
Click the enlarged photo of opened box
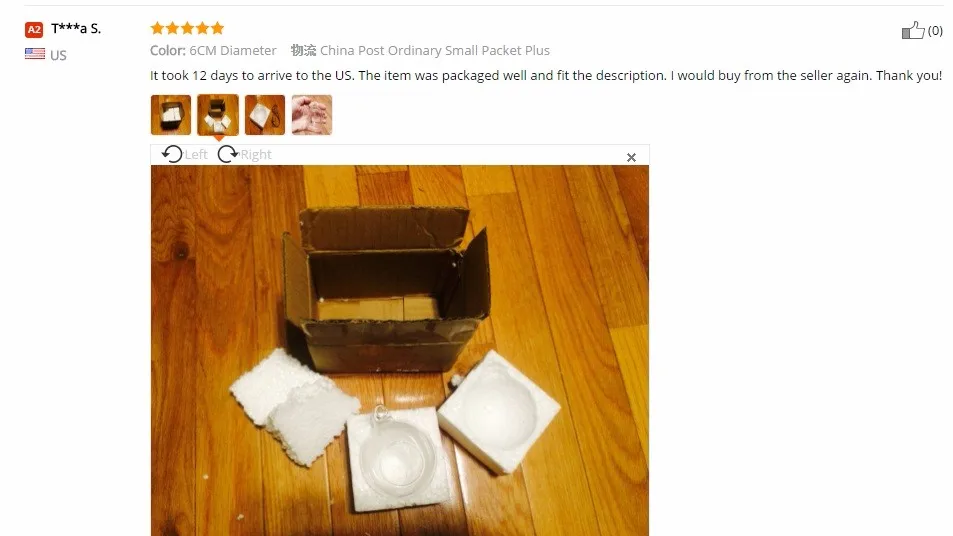click(400, 351)
